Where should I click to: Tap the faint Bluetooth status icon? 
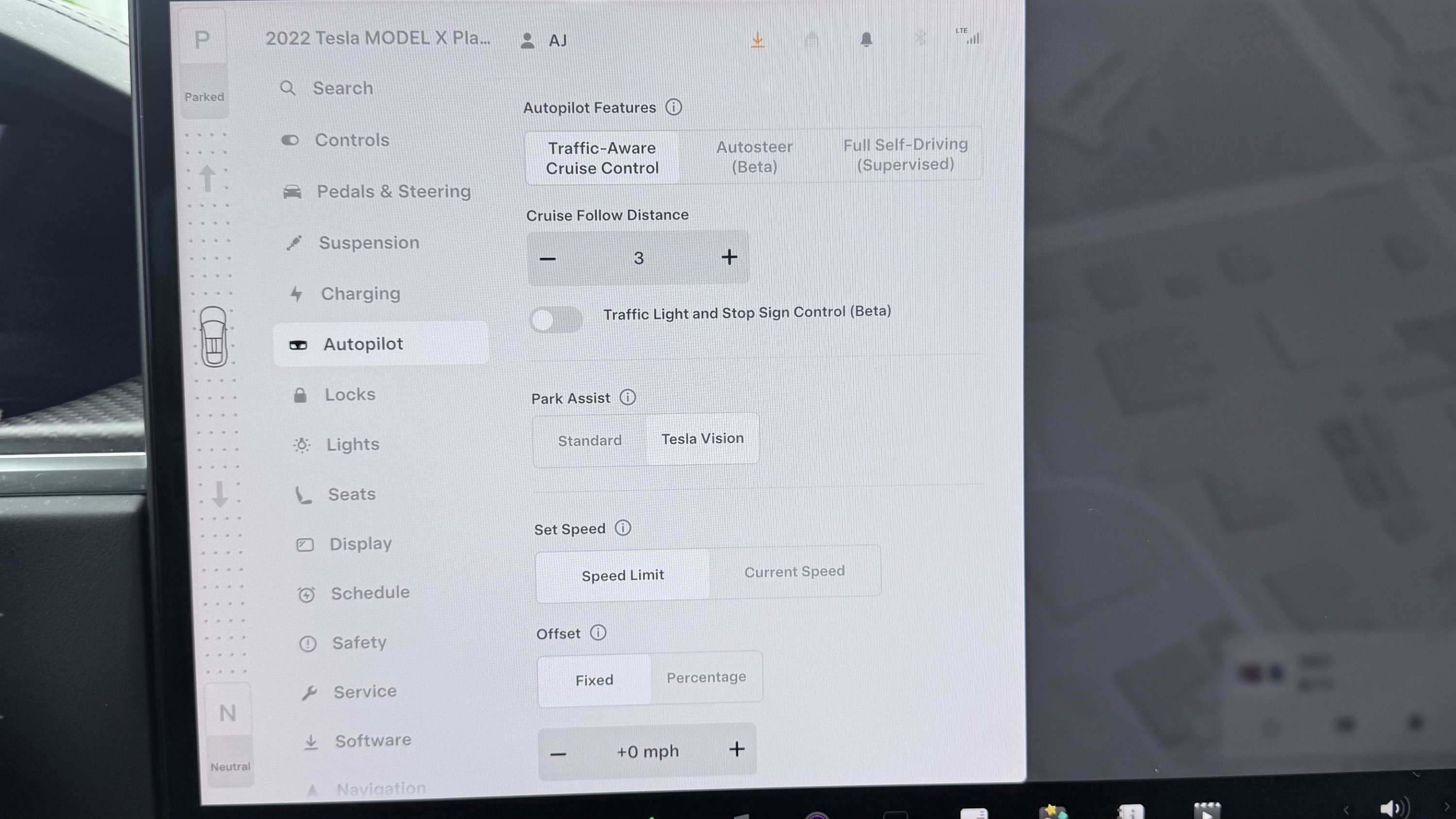[x=920, y=39]
